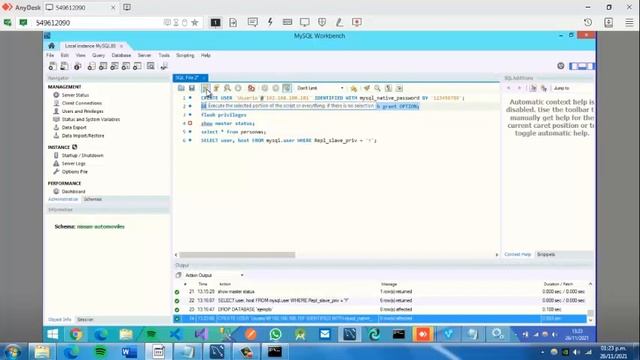Open Options File under Instance
The image size is (640, 360).
pyautogui.click(x=75, y=172)
